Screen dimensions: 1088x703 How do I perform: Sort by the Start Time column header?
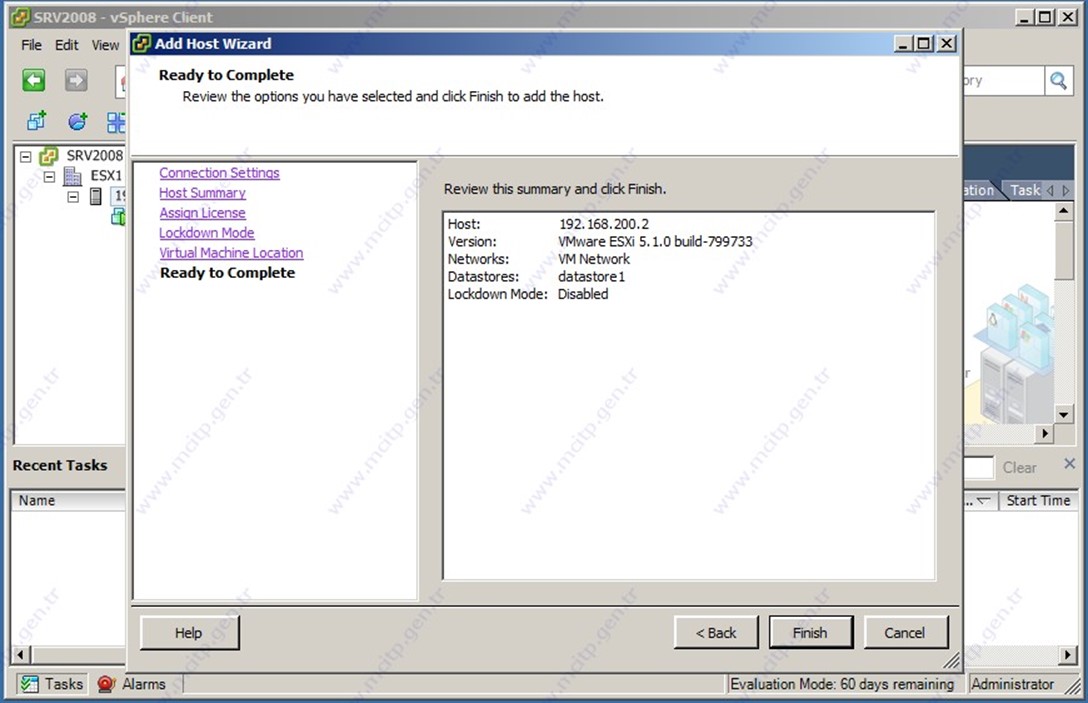click(1038, 500)
